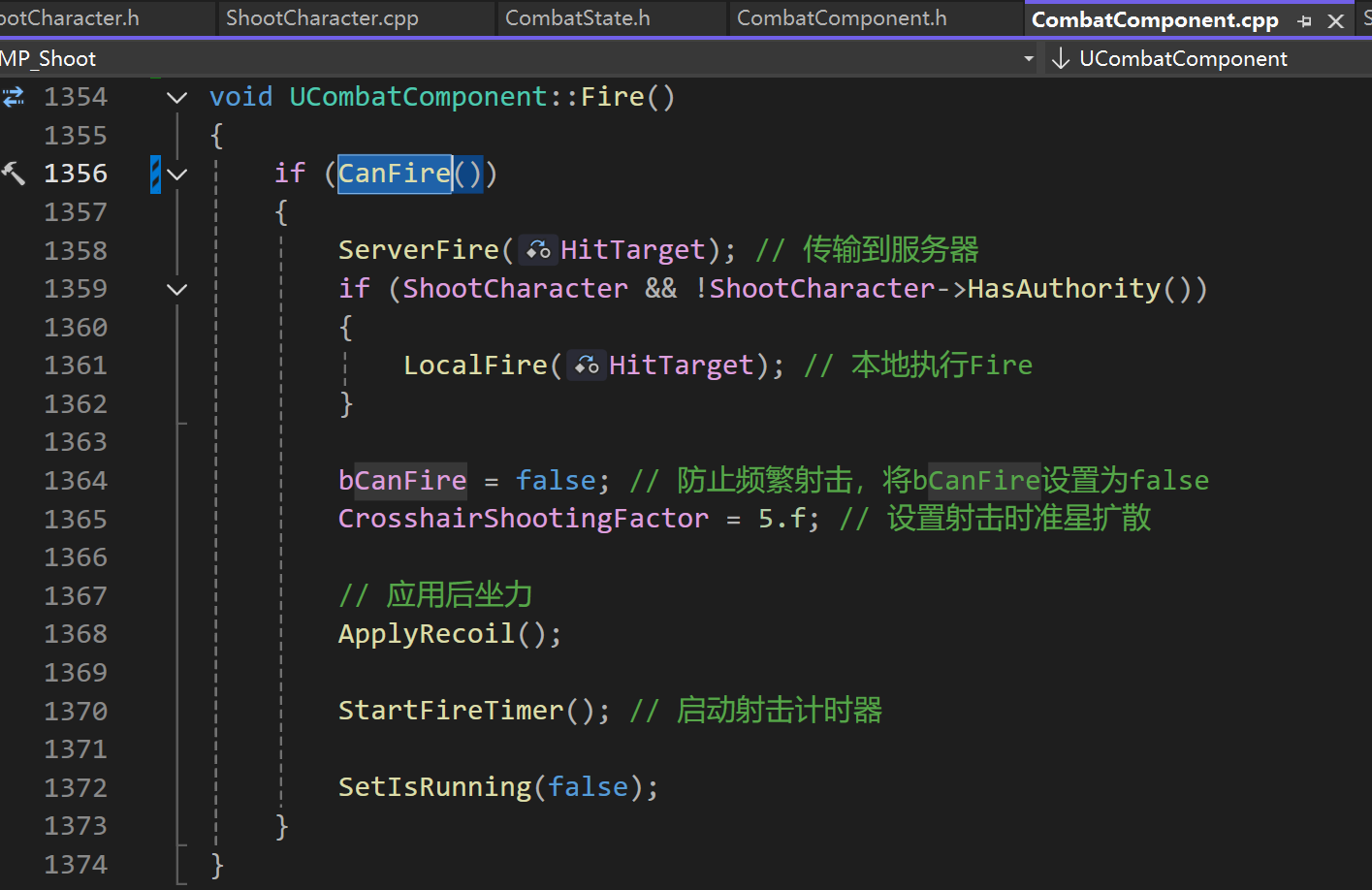
Task: Click the bCanFire variable on line 1364
Action: click(x=402, y=481)
